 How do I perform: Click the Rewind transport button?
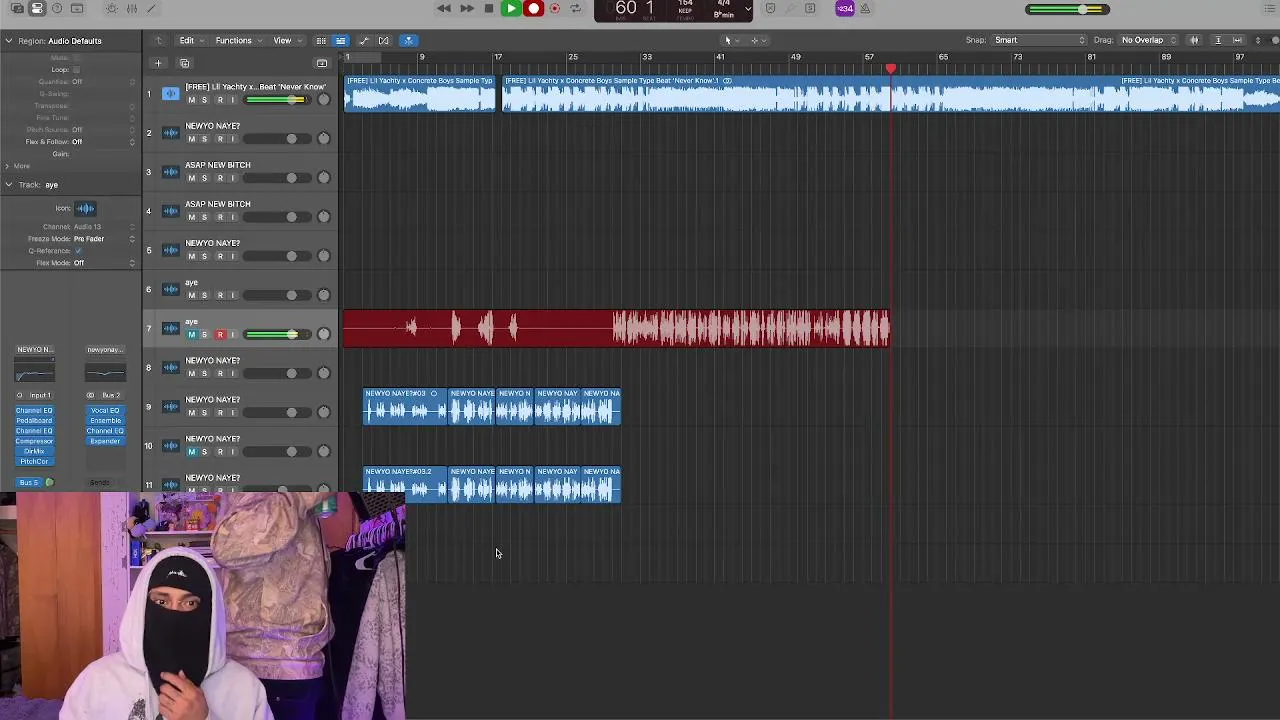pyautogui.click(x=444, y=9)
